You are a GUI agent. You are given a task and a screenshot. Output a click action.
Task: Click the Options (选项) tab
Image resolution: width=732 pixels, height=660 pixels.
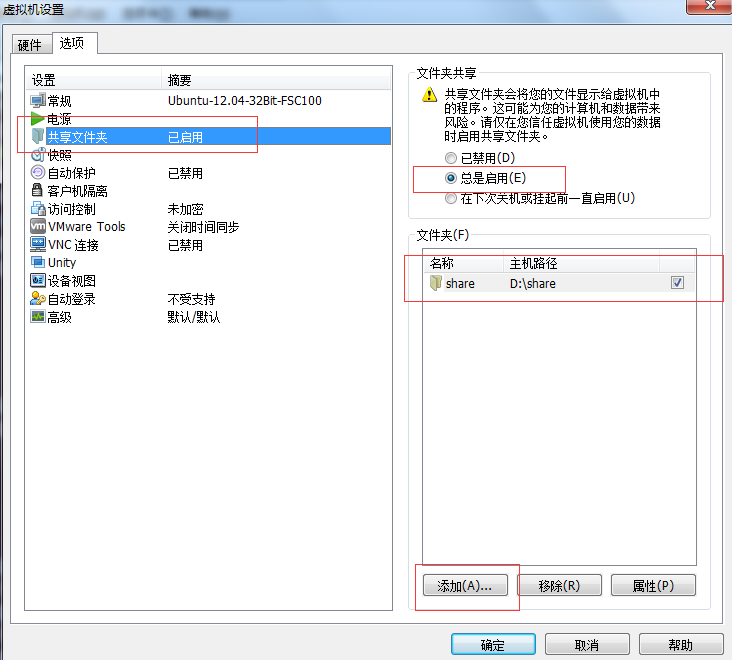coord(72,44)
